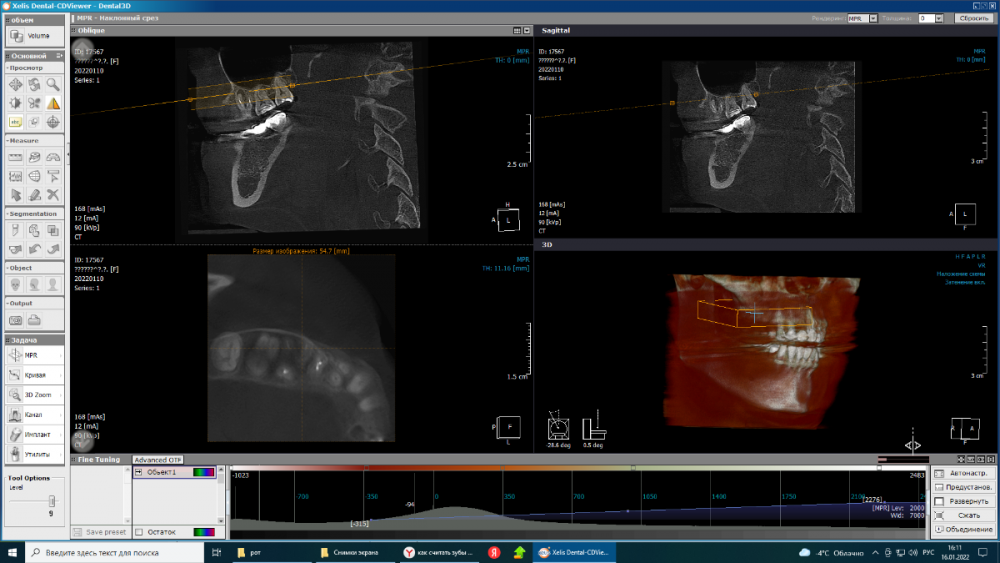Open the MPR task
Image resolution: width=1000 pixels, height=563 pixels.
[x=32, y=355]
